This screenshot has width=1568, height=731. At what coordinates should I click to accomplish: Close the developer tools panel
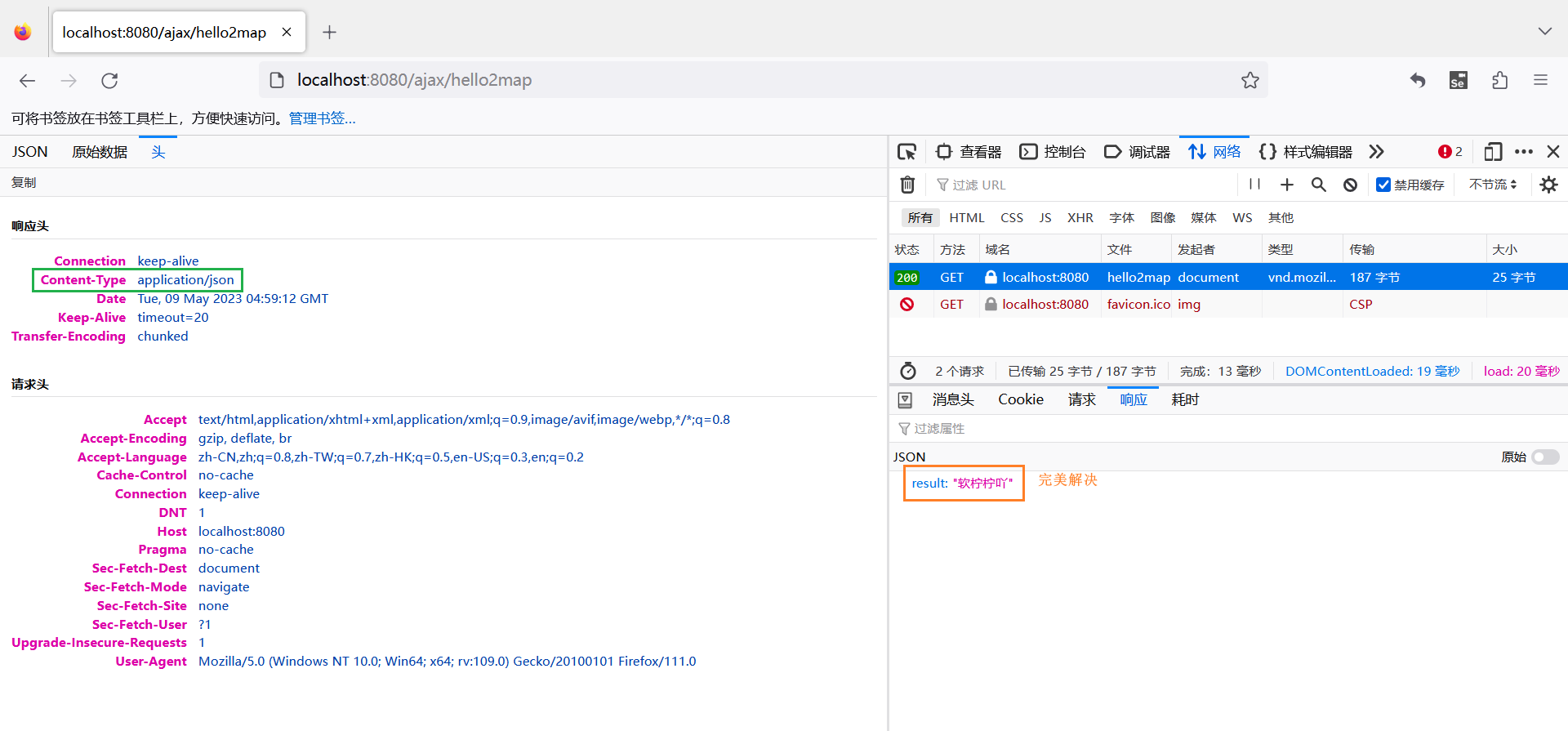(x=1553, y=152)
